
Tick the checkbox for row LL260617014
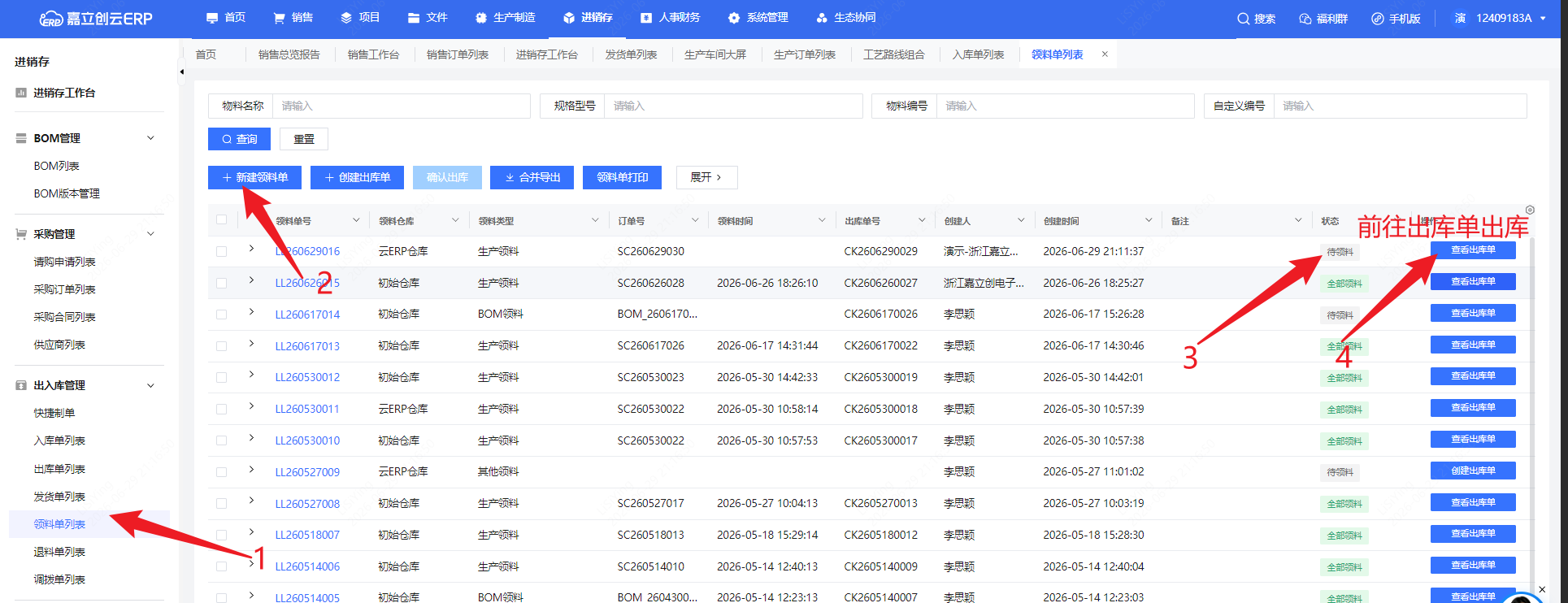coord(221,314)
